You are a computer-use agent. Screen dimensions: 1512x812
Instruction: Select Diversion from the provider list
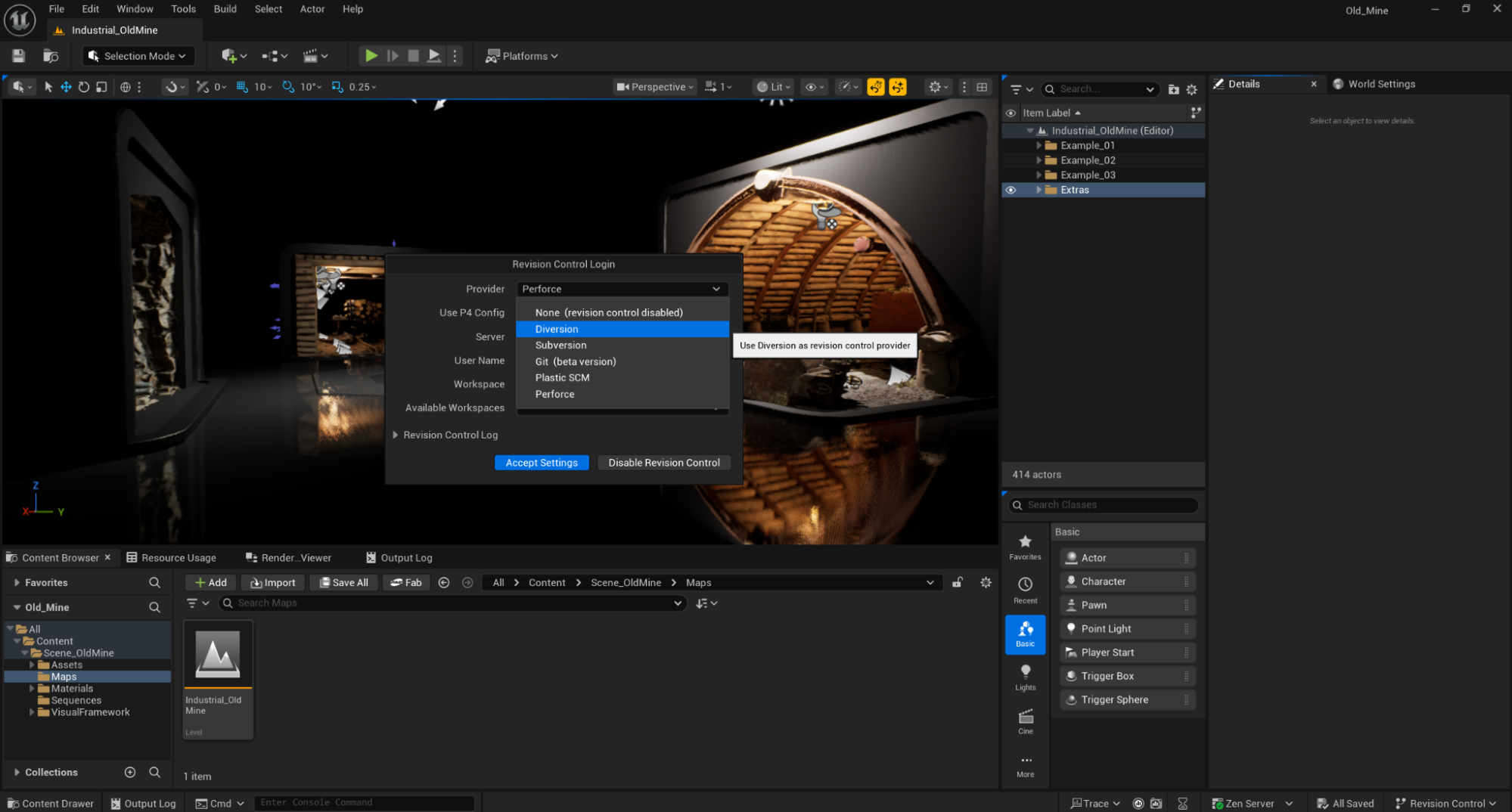point(557,329)
